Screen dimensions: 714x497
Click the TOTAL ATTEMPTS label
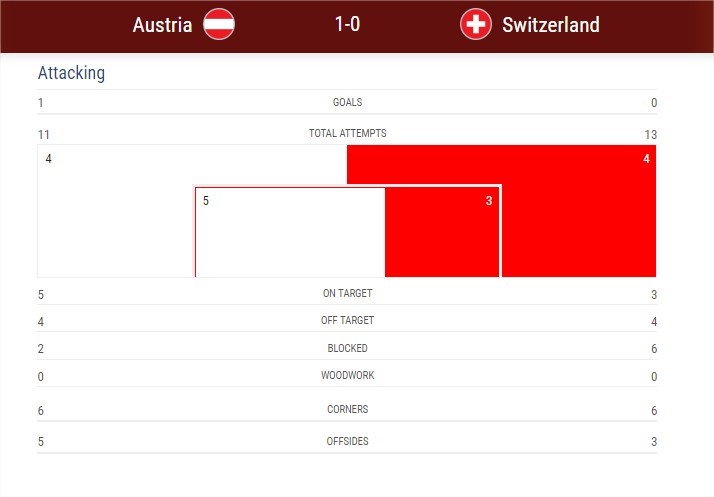coord(347,133)
